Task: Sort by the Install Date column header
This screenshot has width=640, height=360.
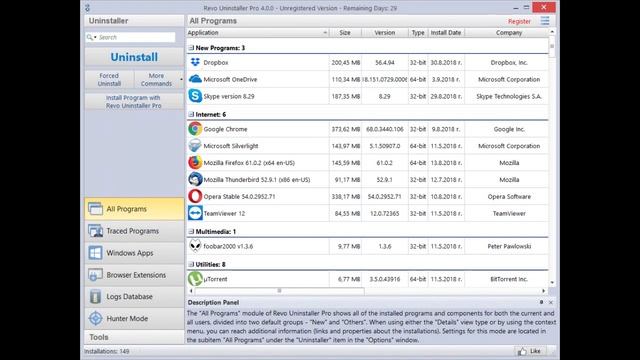Action: (446, 33)
